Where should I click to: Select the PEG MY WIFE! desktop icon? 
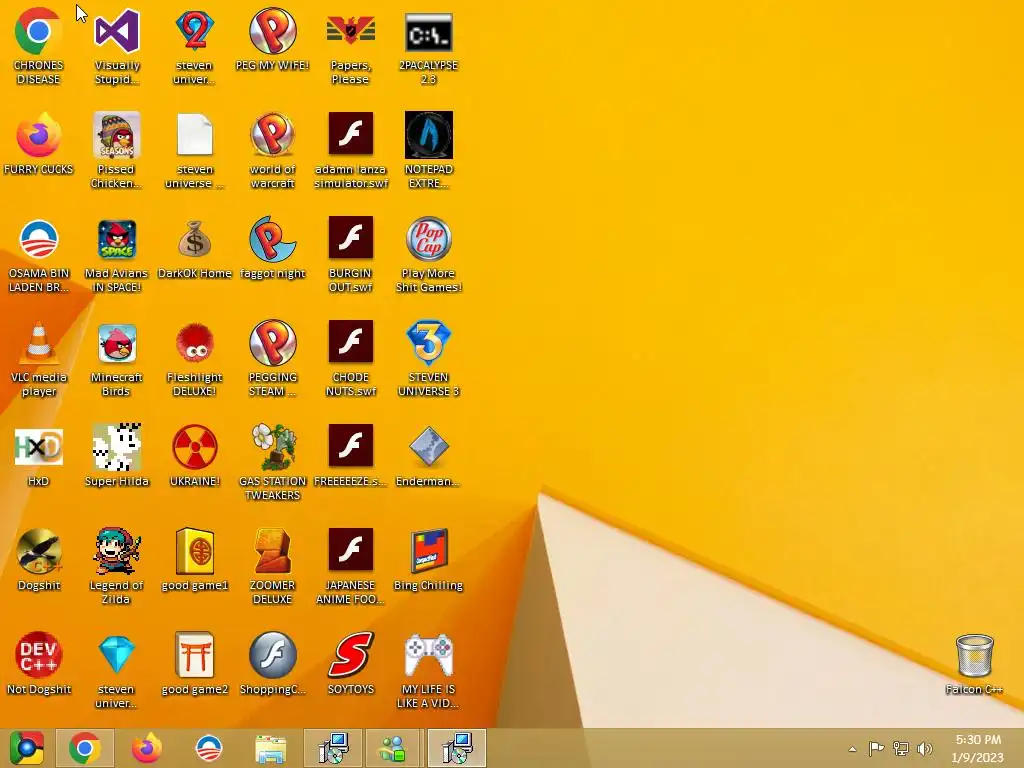(x=272, y=39)
